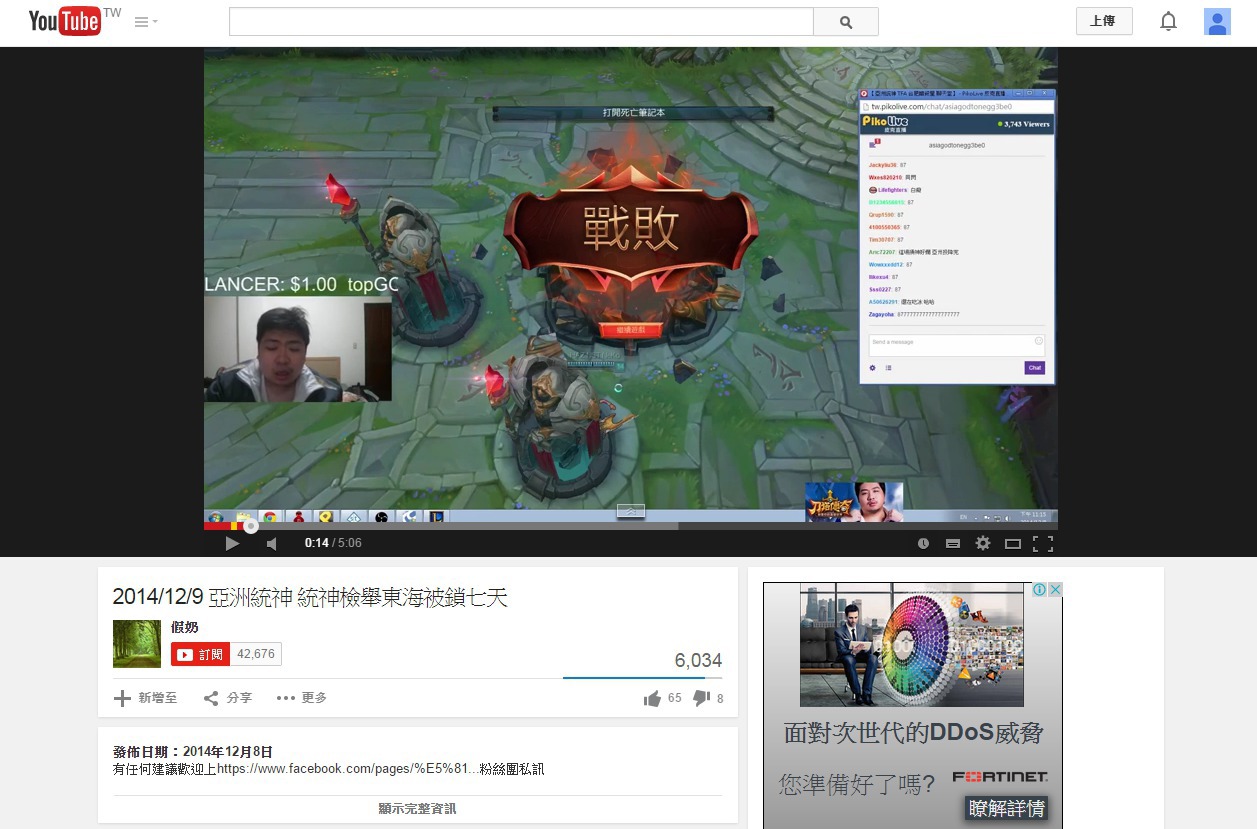Expand the 更多 more options
Screen dimensions: 1257x829
302,698
